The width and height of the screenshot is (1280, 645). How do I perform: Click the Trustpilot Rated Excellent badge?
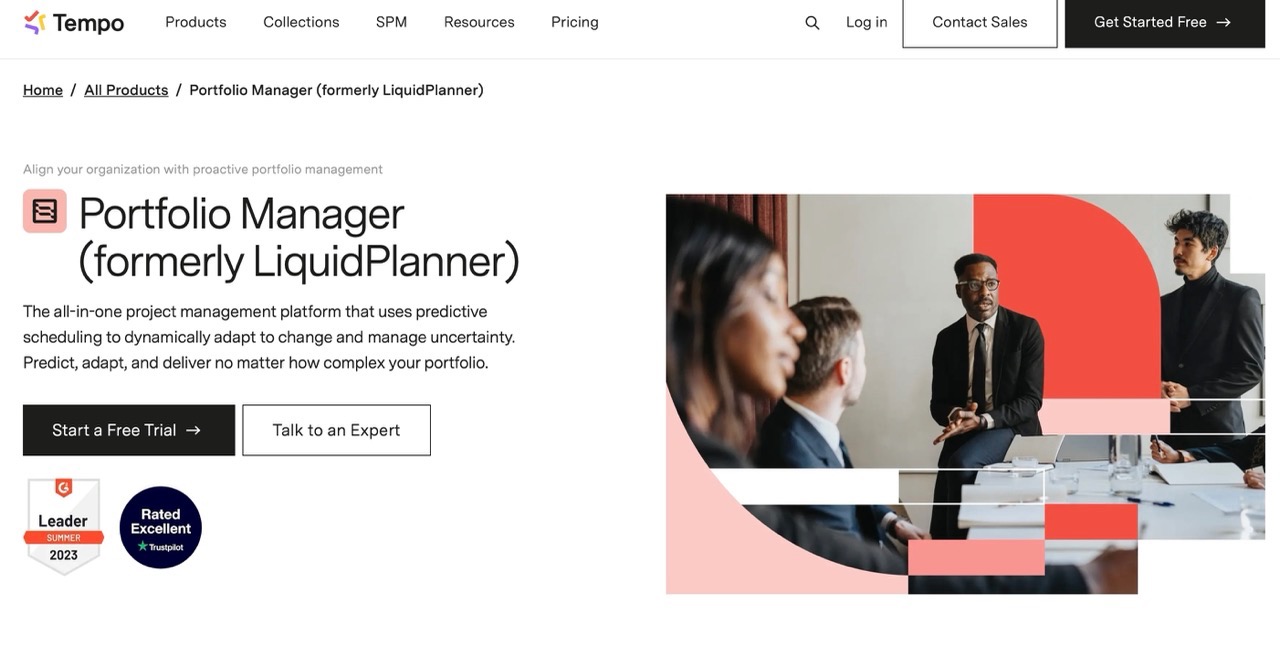pyautogui.click(x=160, y=527)
